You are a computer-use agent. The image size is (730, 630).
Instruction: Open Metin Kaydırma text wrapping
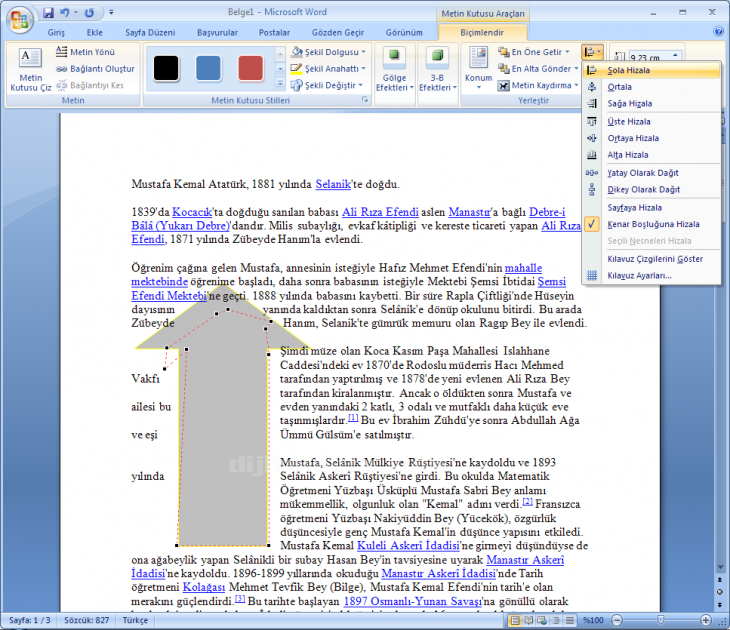[x=538, y=86]
